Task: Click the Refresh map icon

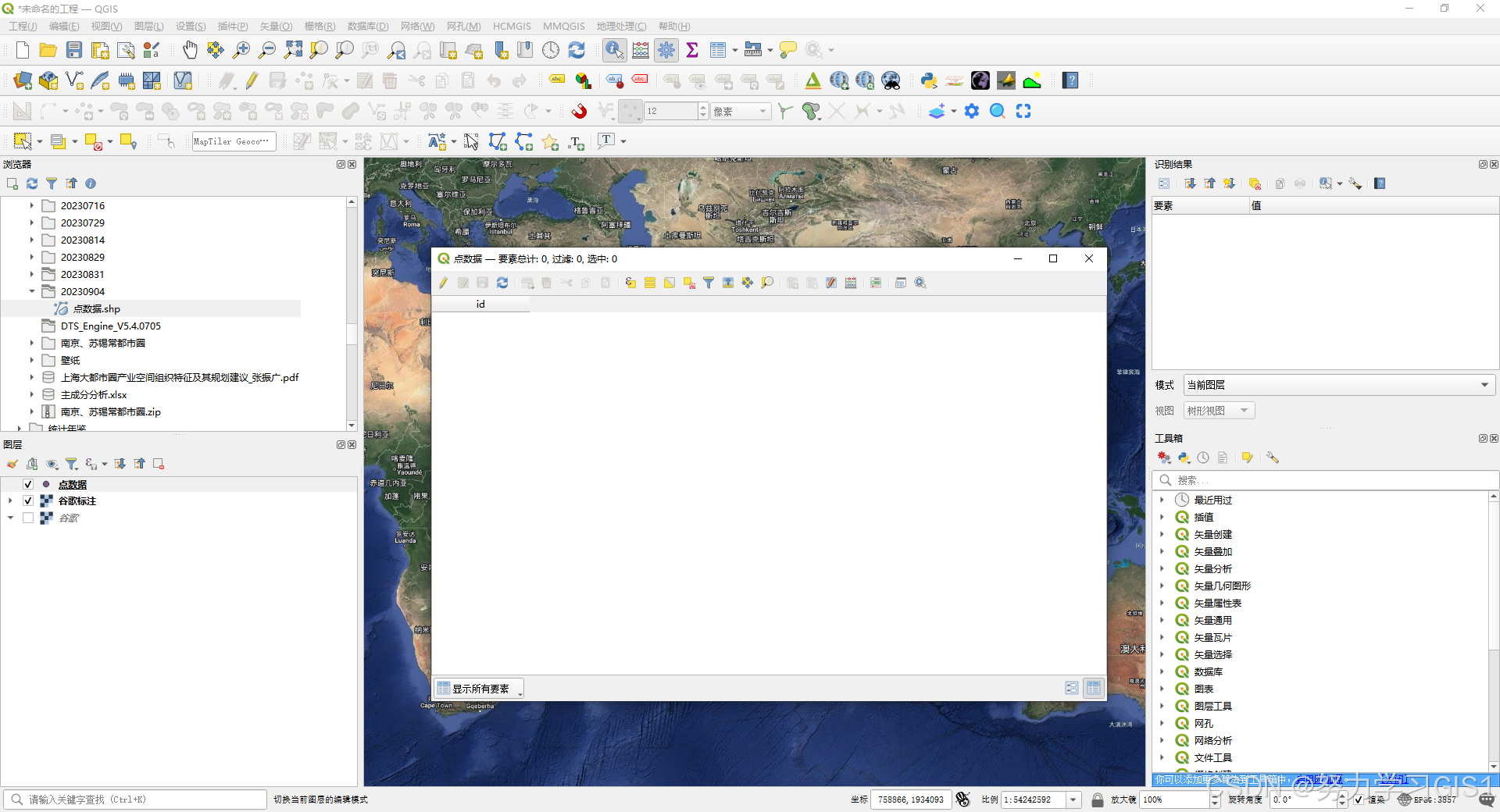Action: click(x=577, y=51)
